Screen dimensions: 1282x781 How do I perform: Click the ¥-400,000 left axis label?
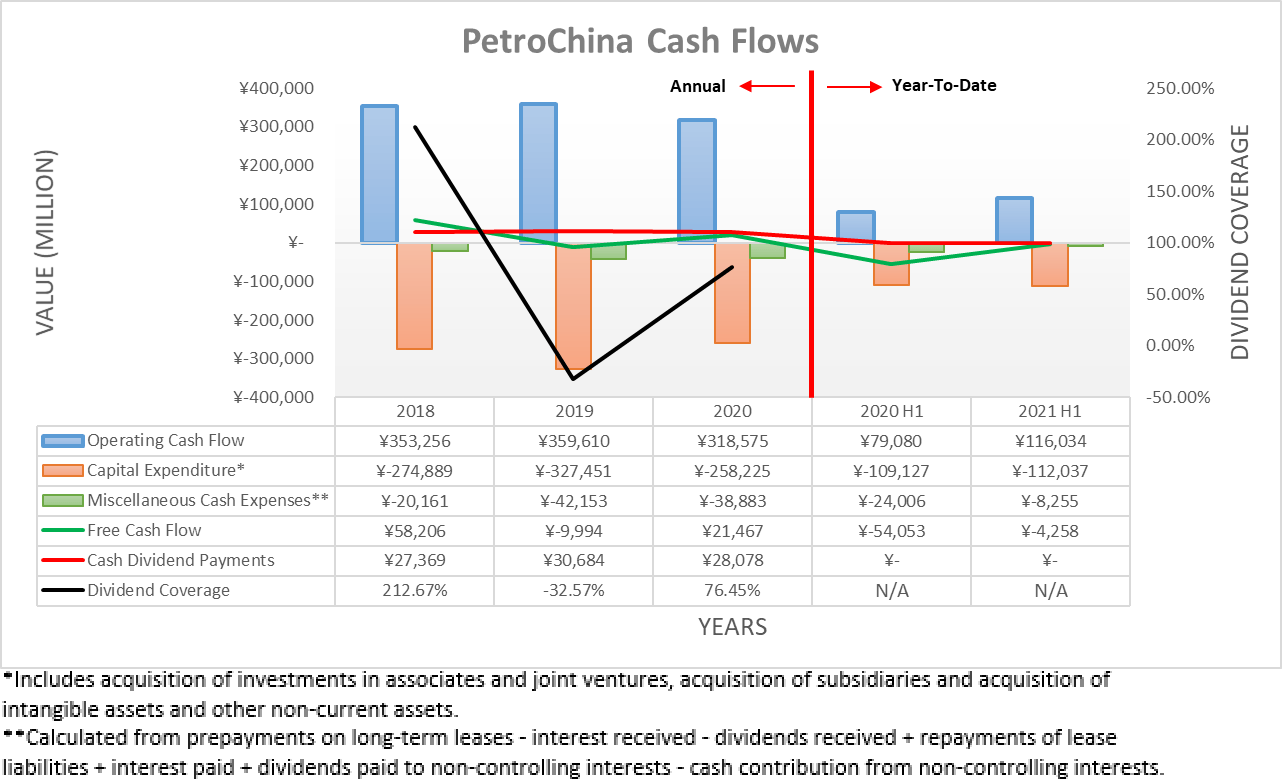274,397
